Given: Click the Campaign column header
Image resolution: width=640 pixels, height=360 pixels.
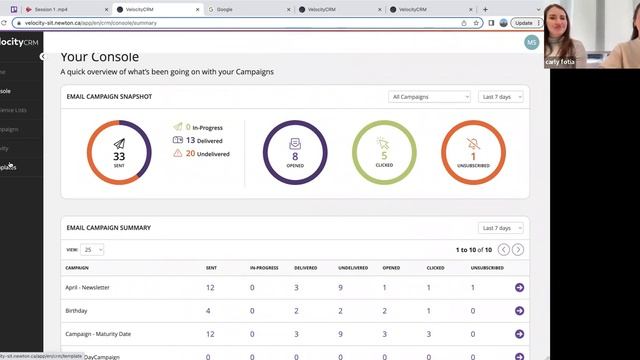Looking at the screenshot, I should coord(77,268).
